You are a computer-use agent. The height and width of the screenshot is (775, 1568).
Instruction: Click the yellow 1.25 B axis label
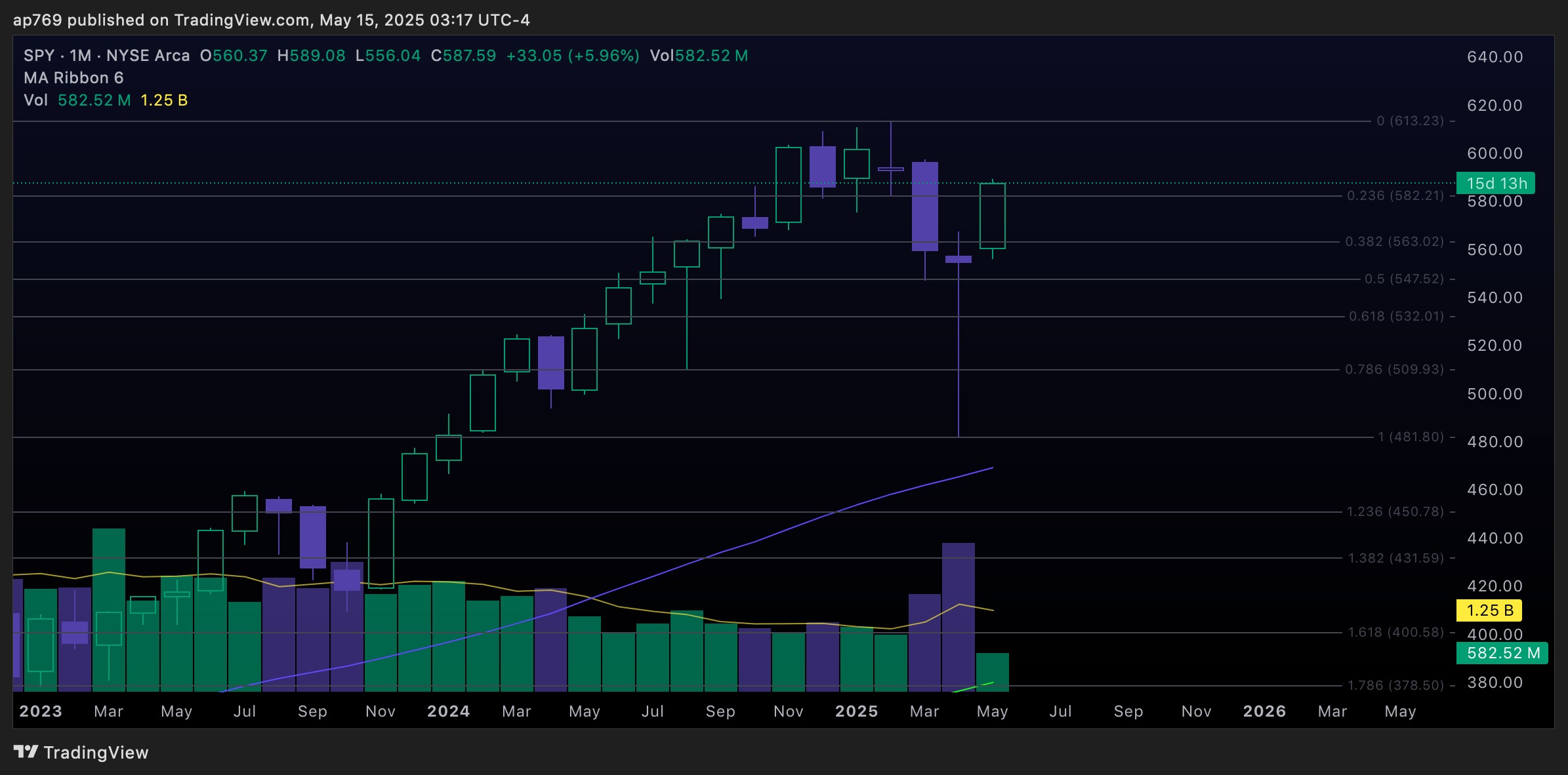1489,610
